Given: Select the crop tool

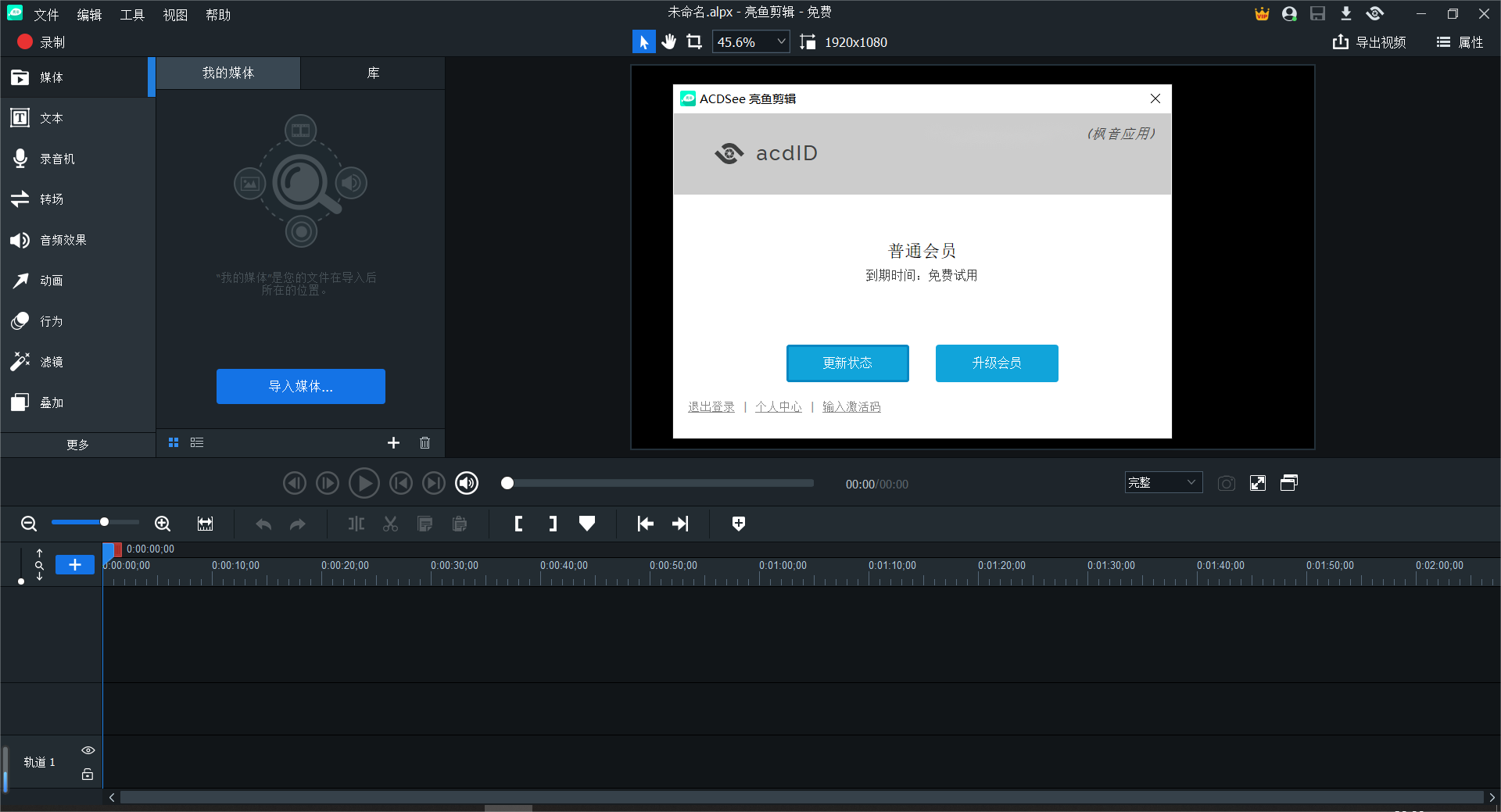Looking at the screenshot, I should tap(694, 42).
